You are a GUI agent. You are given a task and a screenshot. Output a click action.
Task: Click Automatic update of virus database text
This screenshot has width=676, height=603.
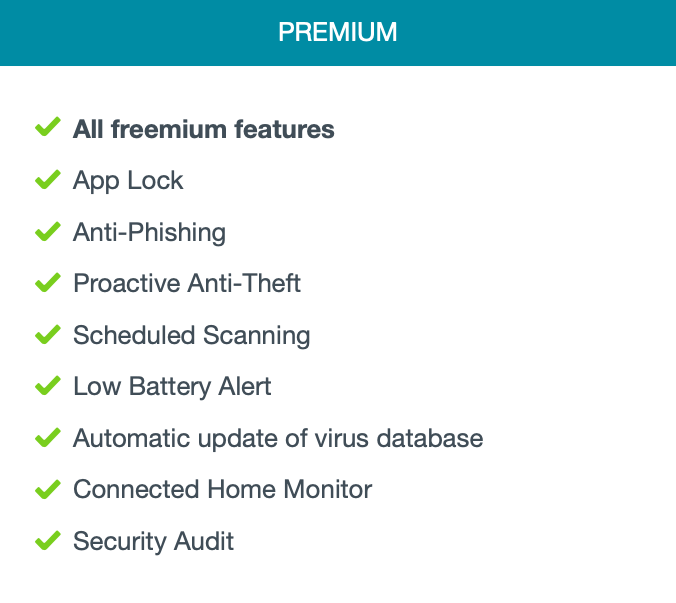[x=278, y=439]
